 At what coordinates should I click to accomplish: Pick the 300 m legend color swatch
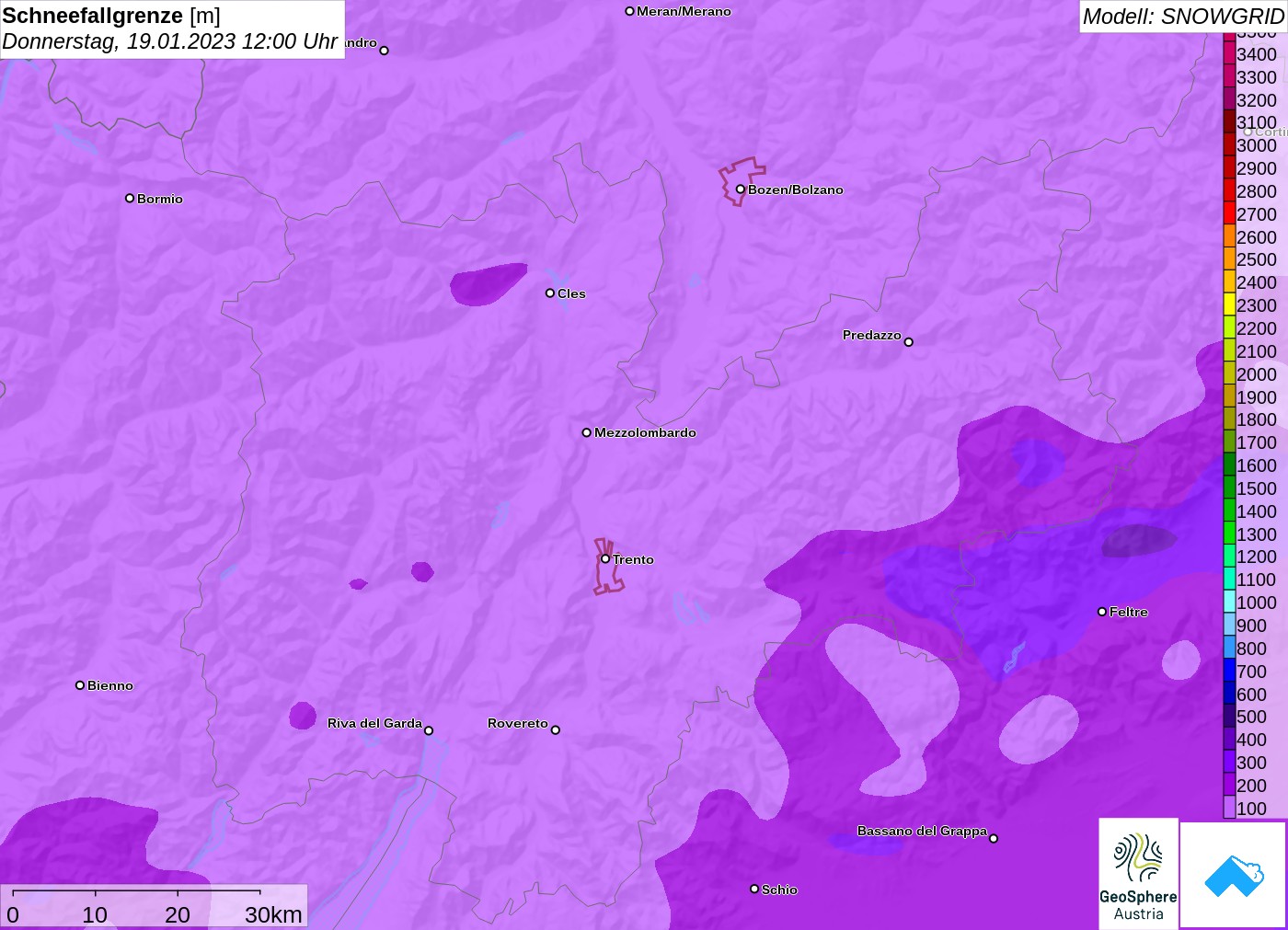click(1229, 762)
